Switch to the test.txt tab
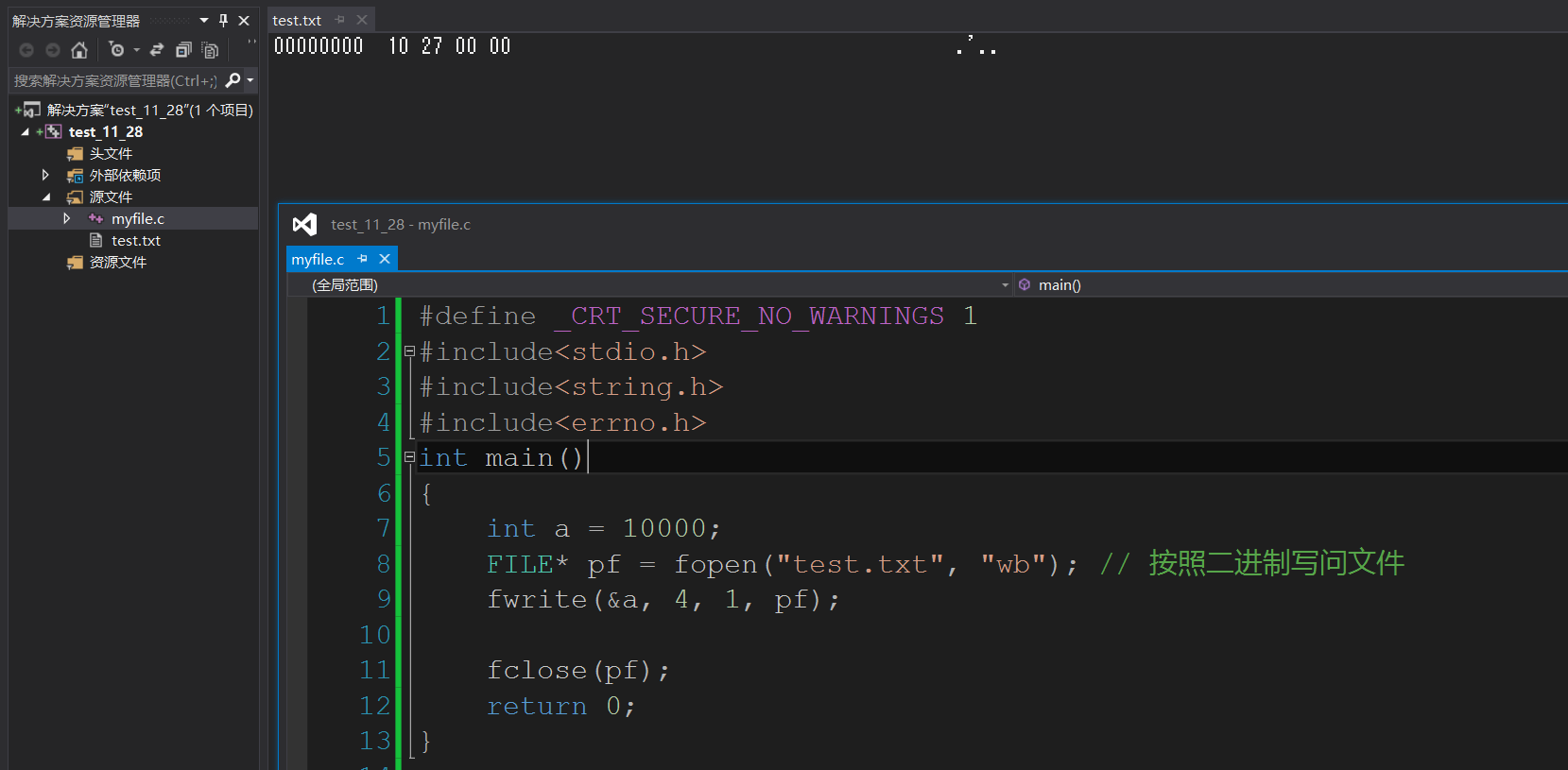Image resolution: width=1568 pixels, height=770 pixels. pyautogui.click(x=297, y=20)
